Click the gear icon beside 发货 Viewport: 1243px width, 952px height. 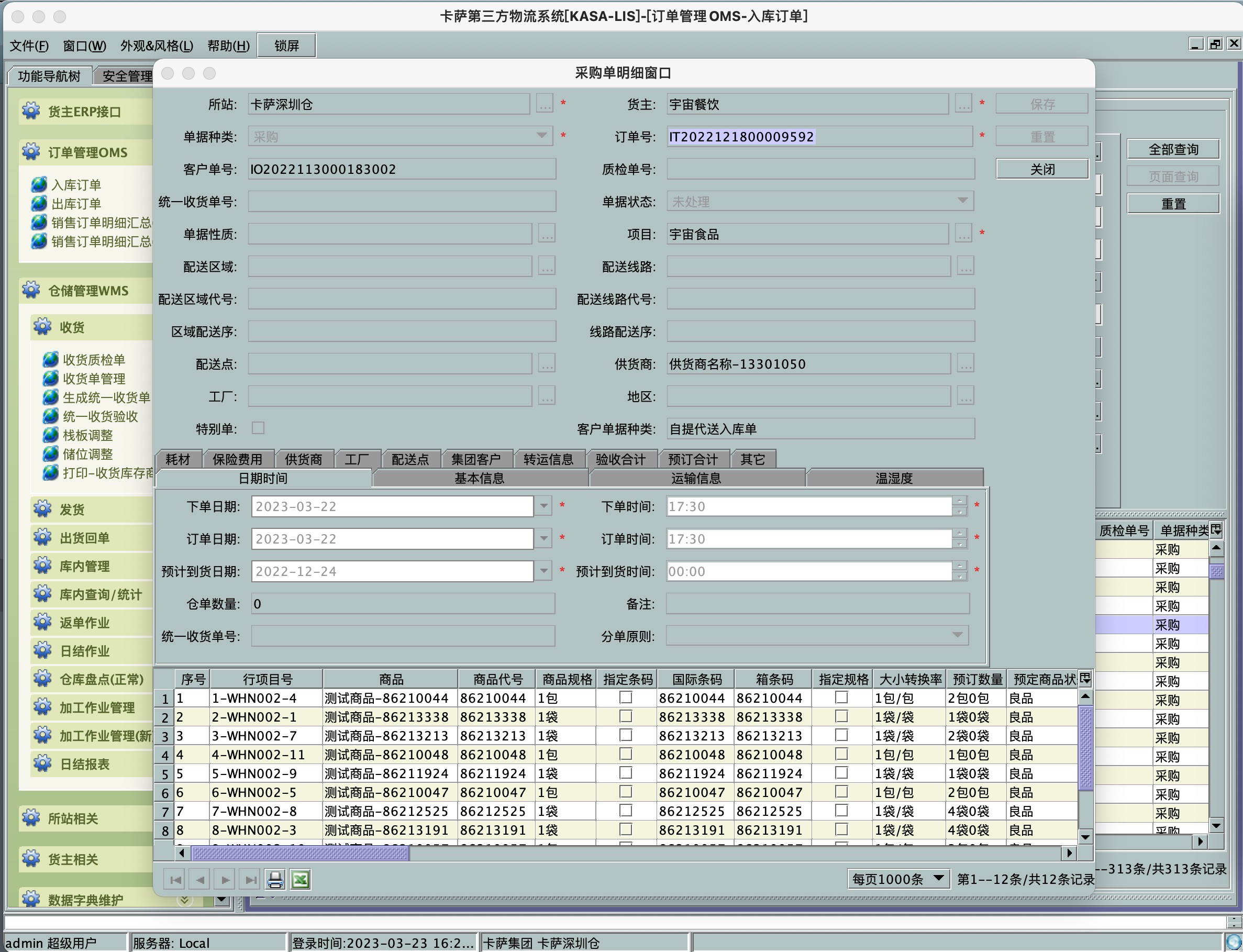[42, 509]
